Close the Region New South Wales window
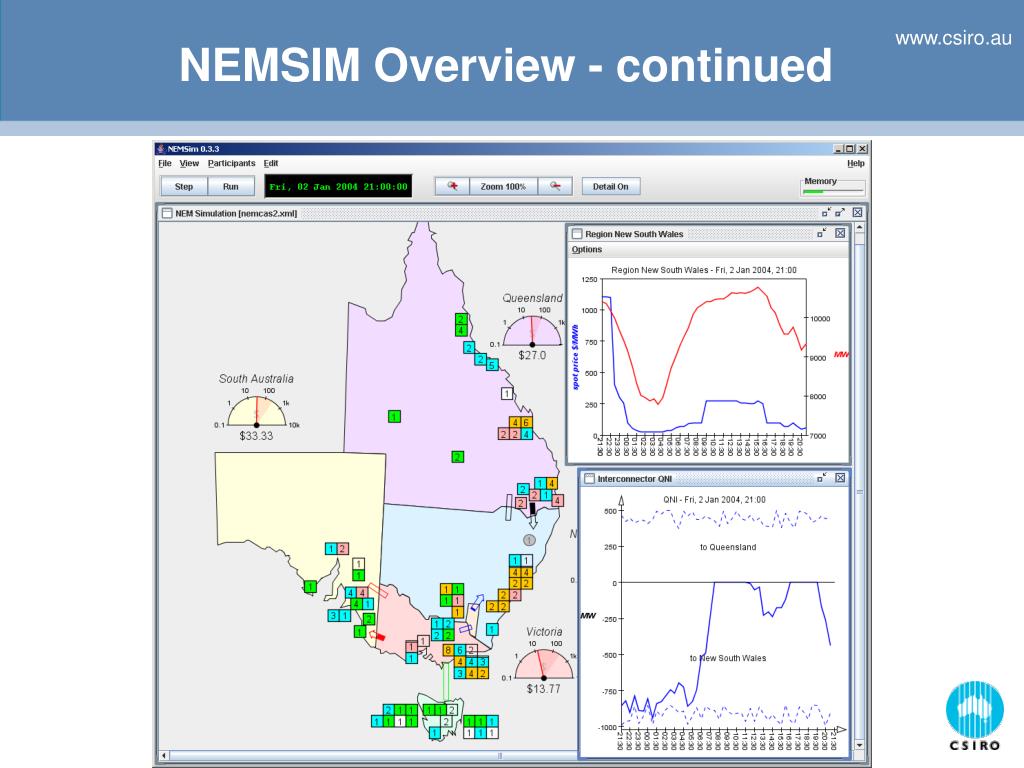 pyautogui.click(x=840, y=233)
